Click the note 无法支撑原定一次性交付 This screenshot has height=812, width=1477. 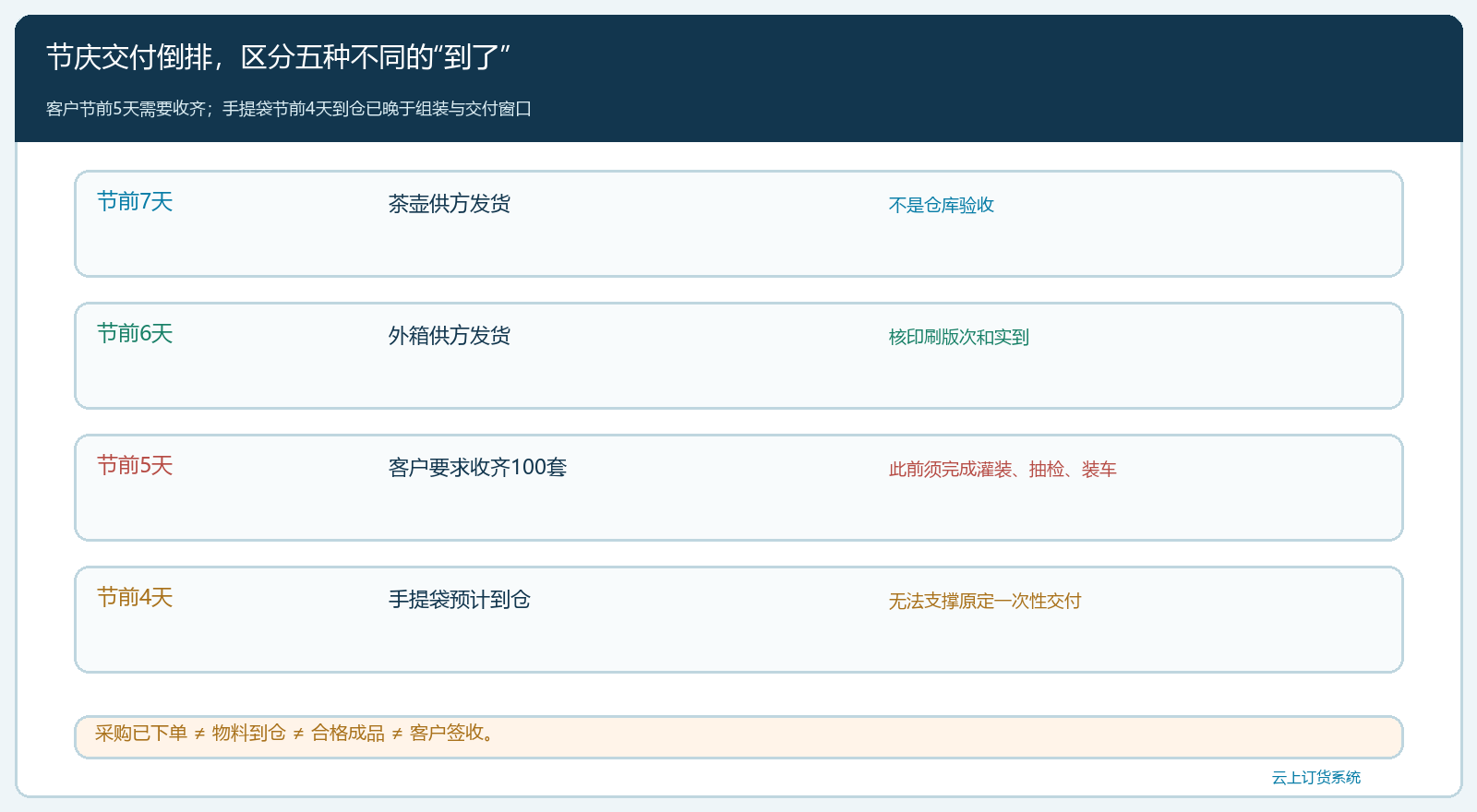(x=985, y=601)
